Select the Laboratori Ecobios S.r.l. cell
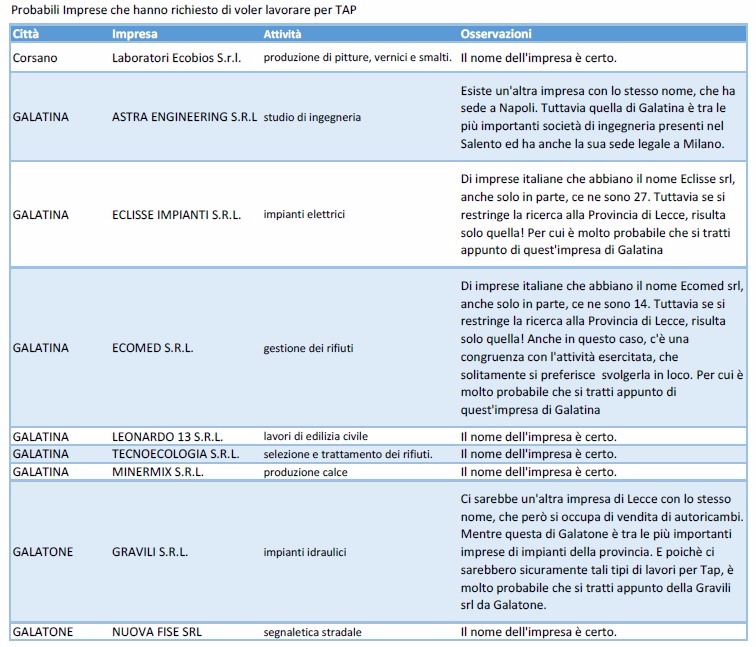 [x=176, y=58]
